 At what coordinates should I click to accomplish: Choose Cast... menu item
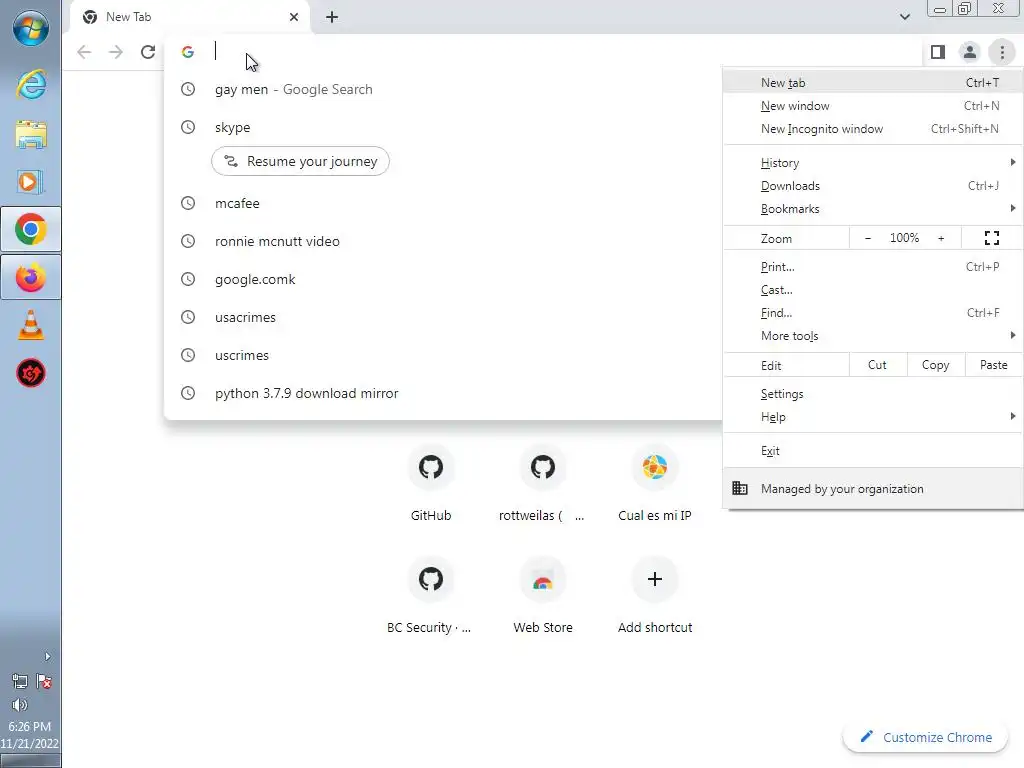click(872, 290)
